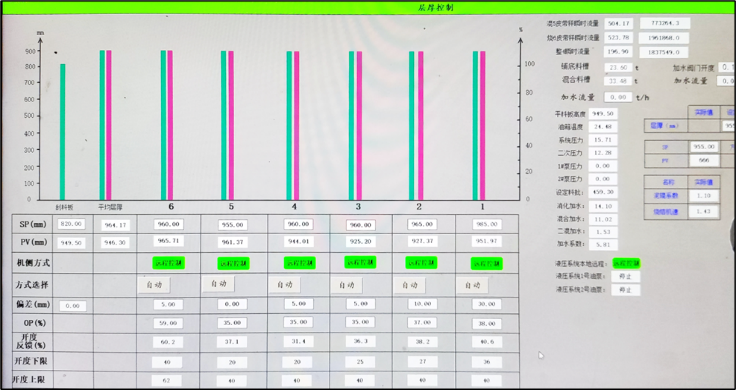Switch gate 6 自动 mode selection button
This screenshot has height=390, width=736.
coord(154,285)
